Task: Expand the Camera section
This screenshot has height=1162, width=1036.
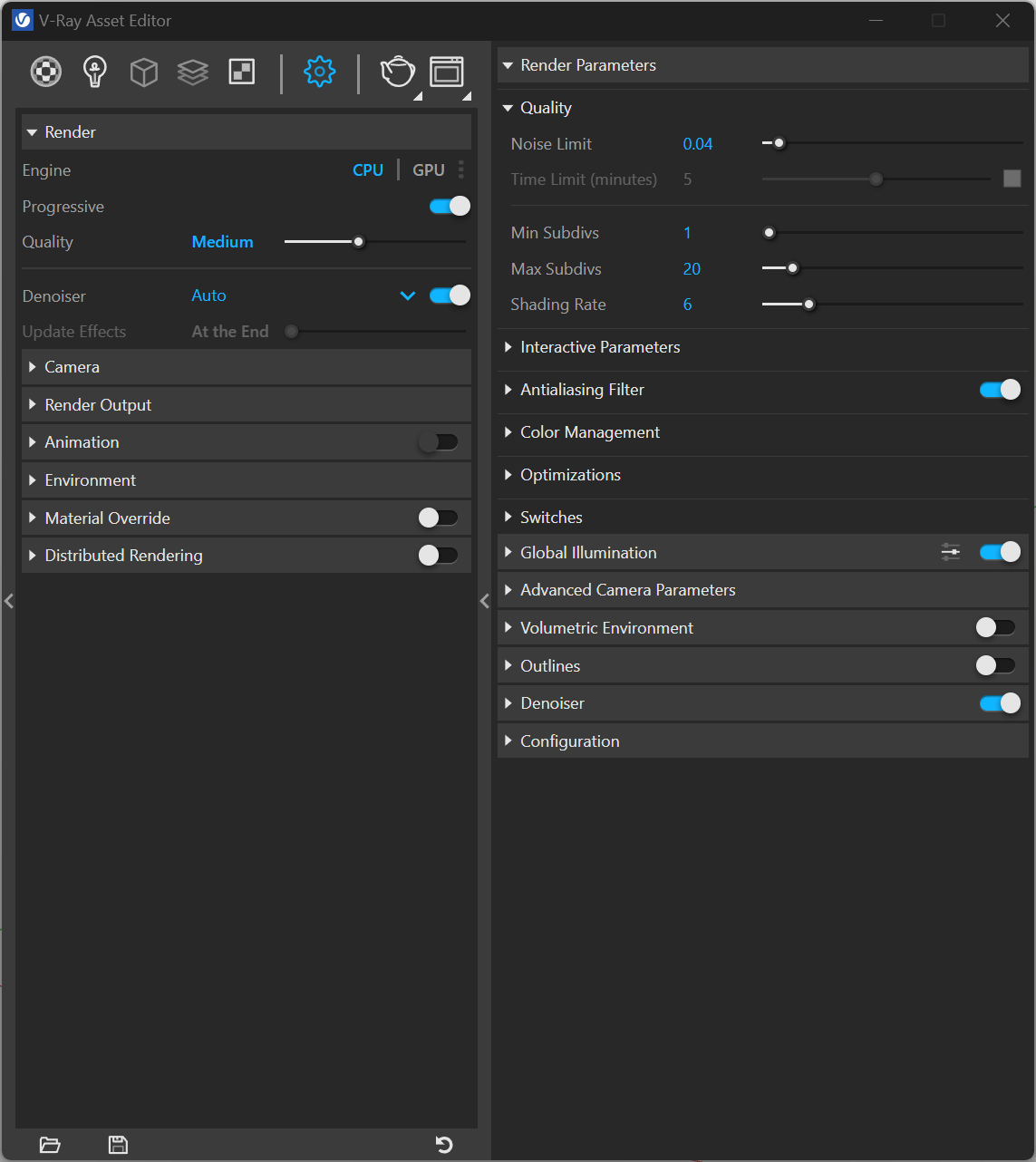Action: 73,367
